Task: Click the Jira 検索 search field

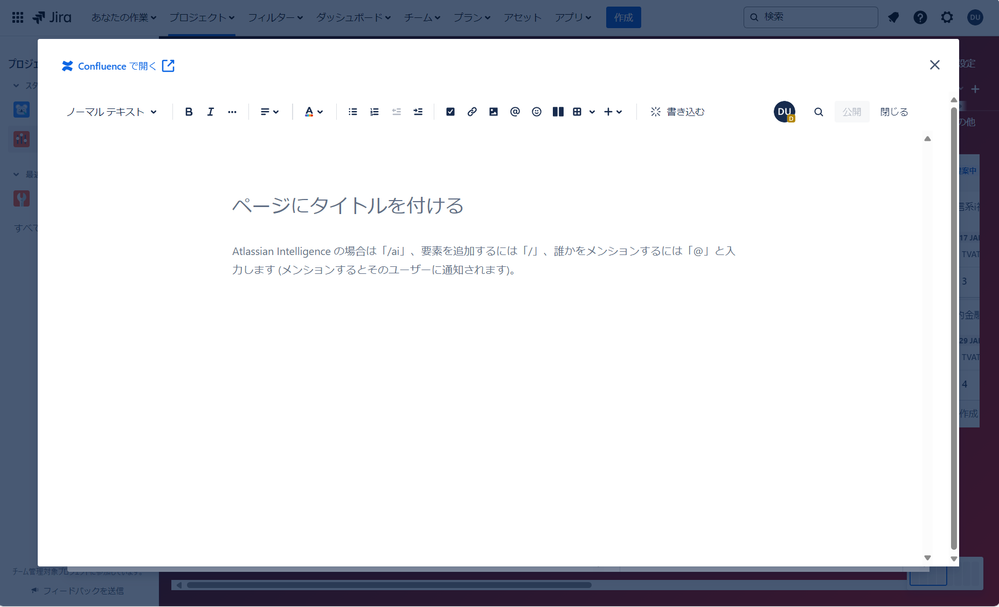Action: click(810, 17)
